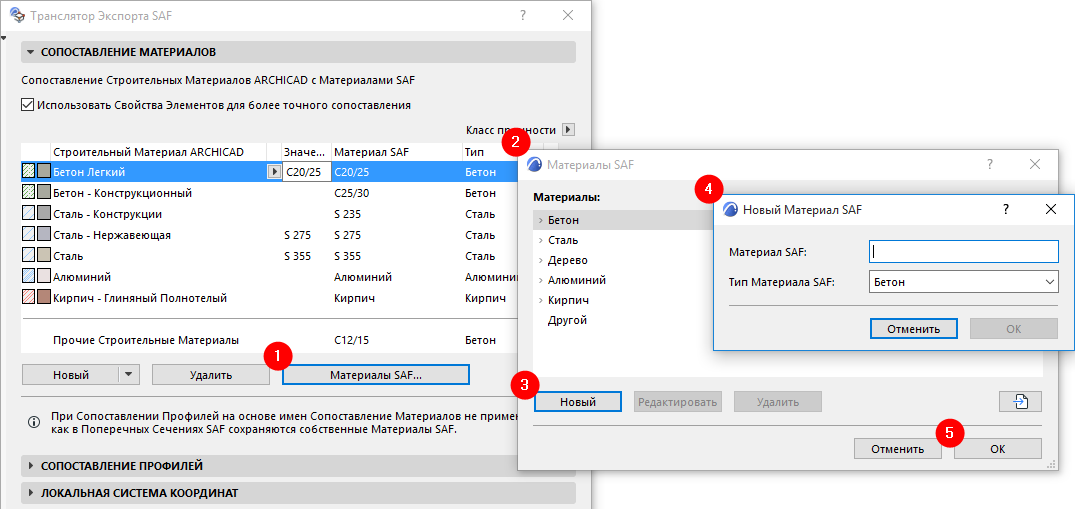The width and height of the screenshot is (1075, 509).
Task: Expand the Алюминий materials tree node
Action: [540, 280]
